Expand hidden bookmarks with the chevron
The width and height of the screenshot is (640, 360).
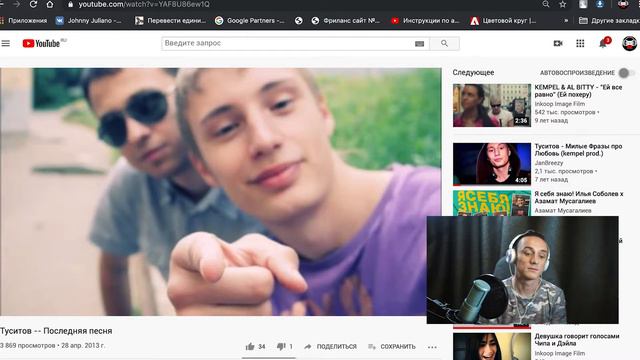pyautogui.click(x=566, y=20)
